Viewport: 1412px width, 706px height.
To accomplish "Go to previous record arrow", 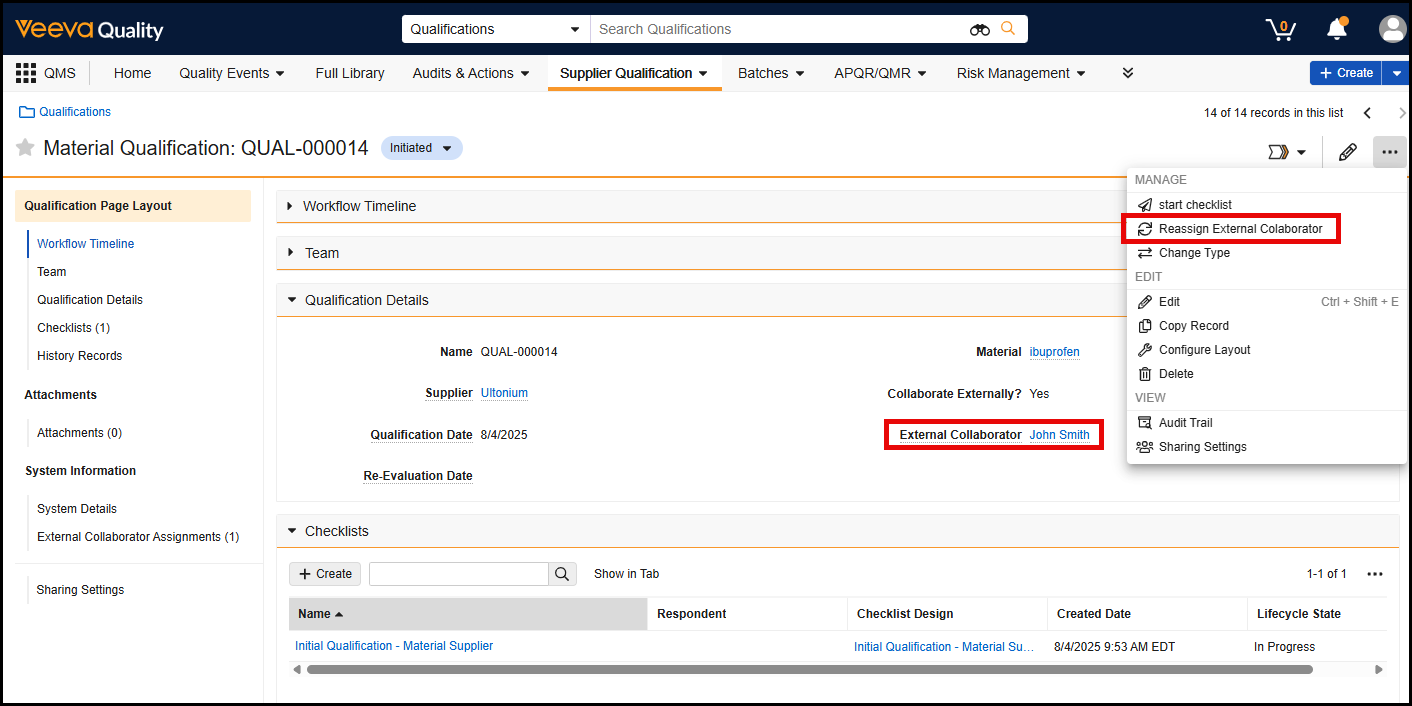I will [x=1368, y=113].
